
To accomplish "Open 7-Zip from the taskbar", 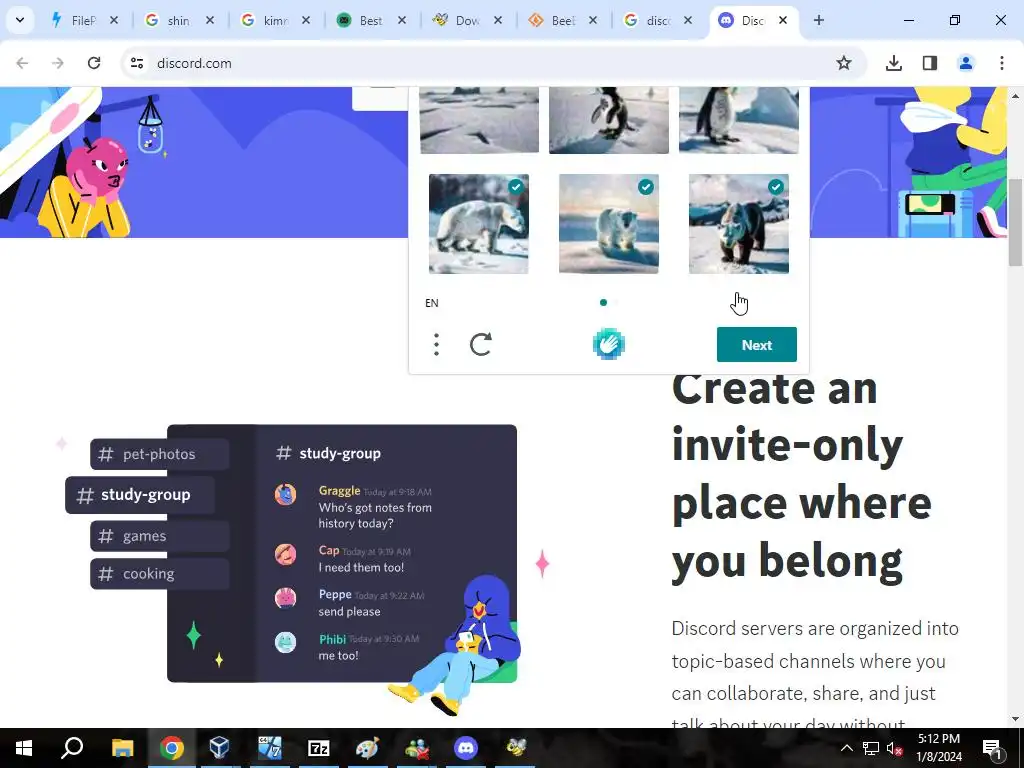I will point(319,748).
